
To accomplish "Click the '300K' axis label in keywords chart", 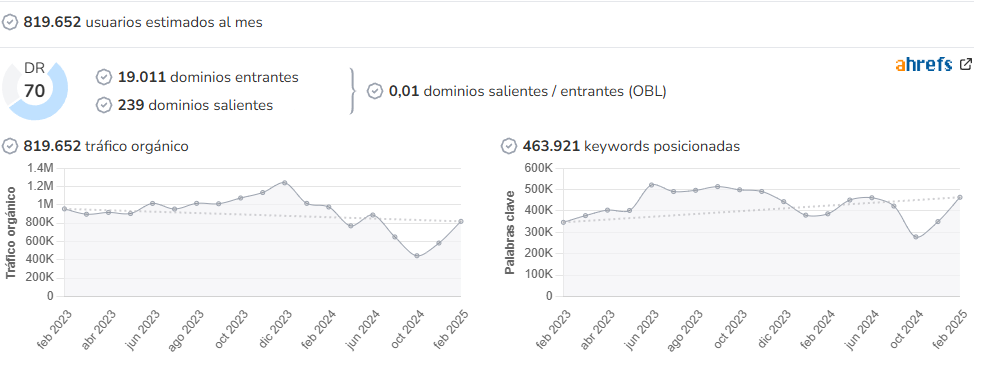I will [x=539, y=232].
